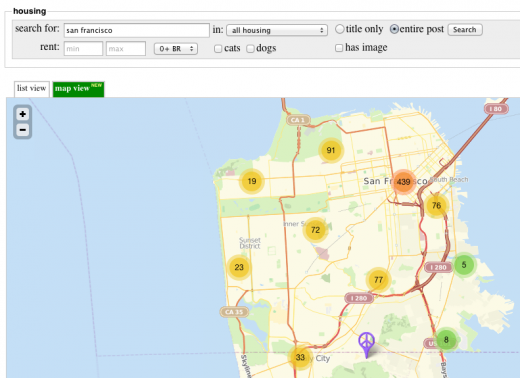Open the green cluster marker labeled 8
Screen dimensions: 520x378
pos(446,340)
